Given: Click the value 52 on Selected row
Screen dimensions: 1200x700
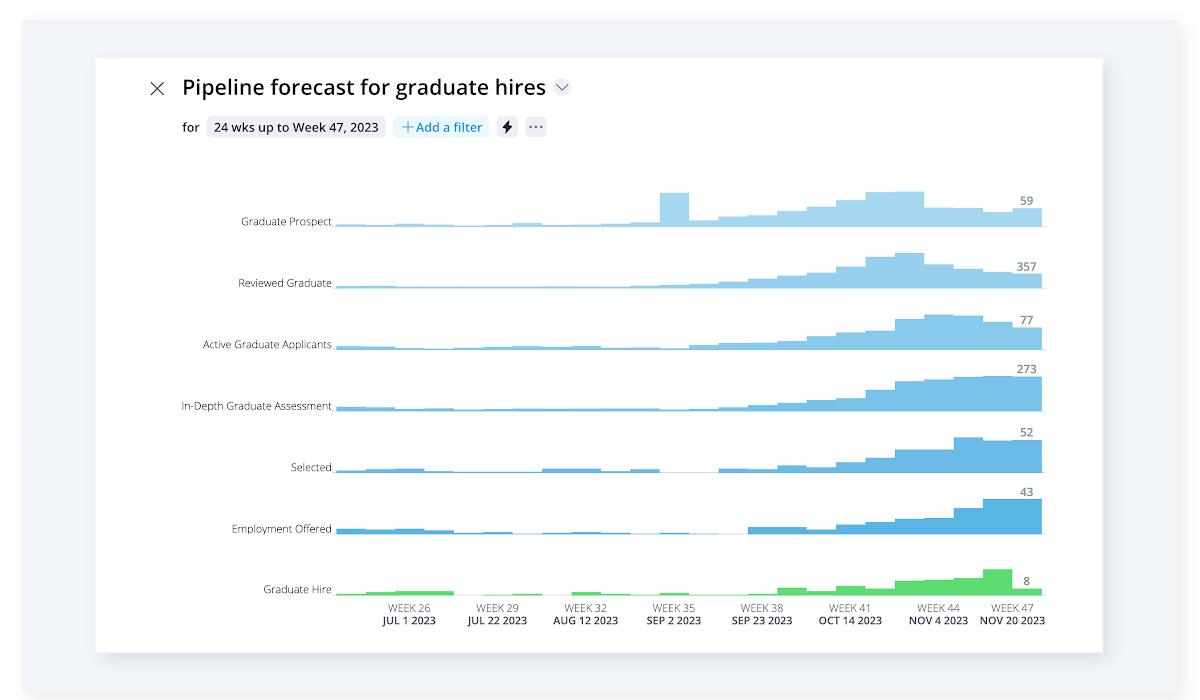Looking at the screenshot, I should point(1026,433).
